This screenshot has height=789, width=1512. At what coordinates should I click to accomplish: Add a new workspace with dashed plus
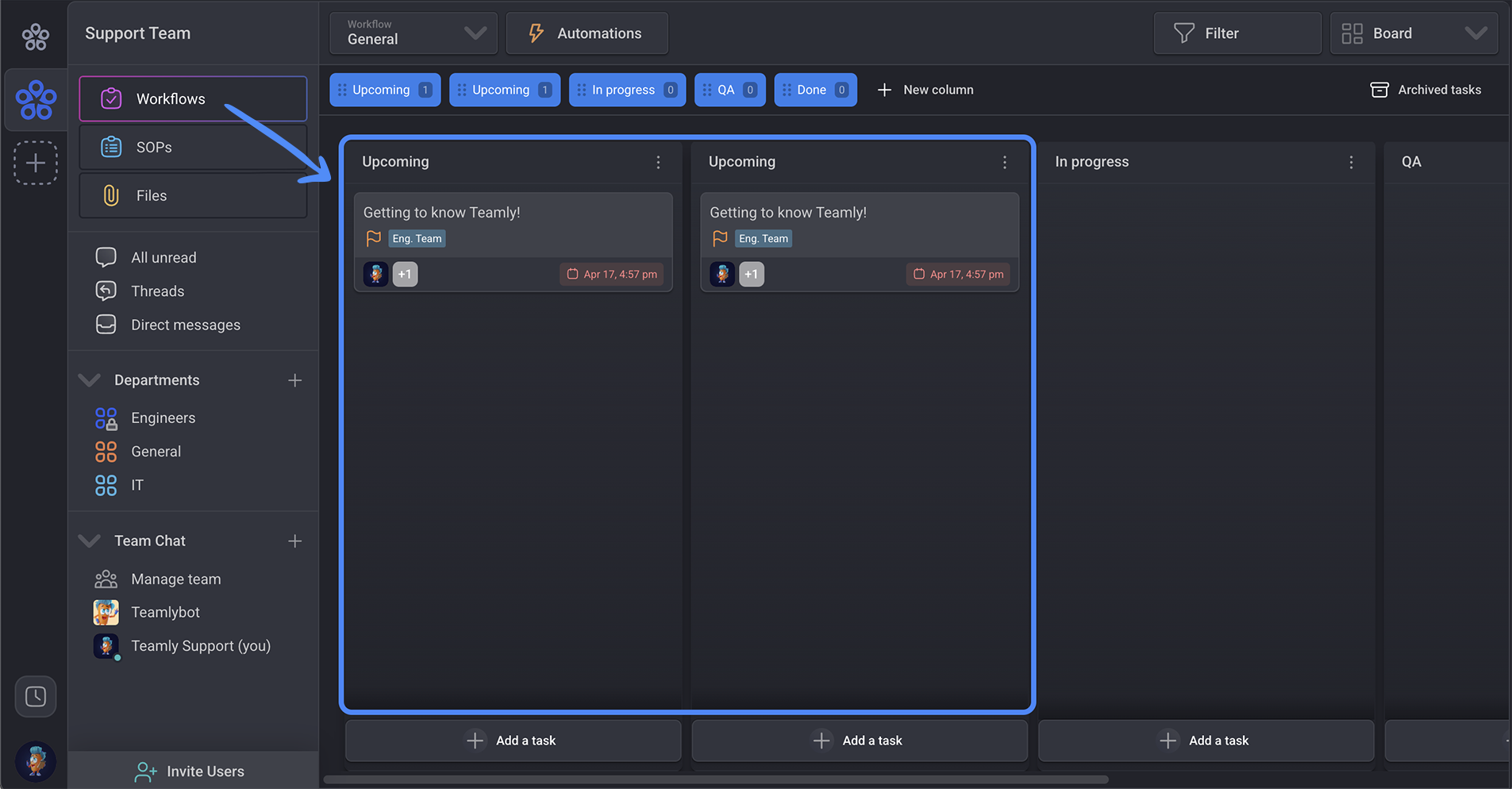click(x=36, y=163)
